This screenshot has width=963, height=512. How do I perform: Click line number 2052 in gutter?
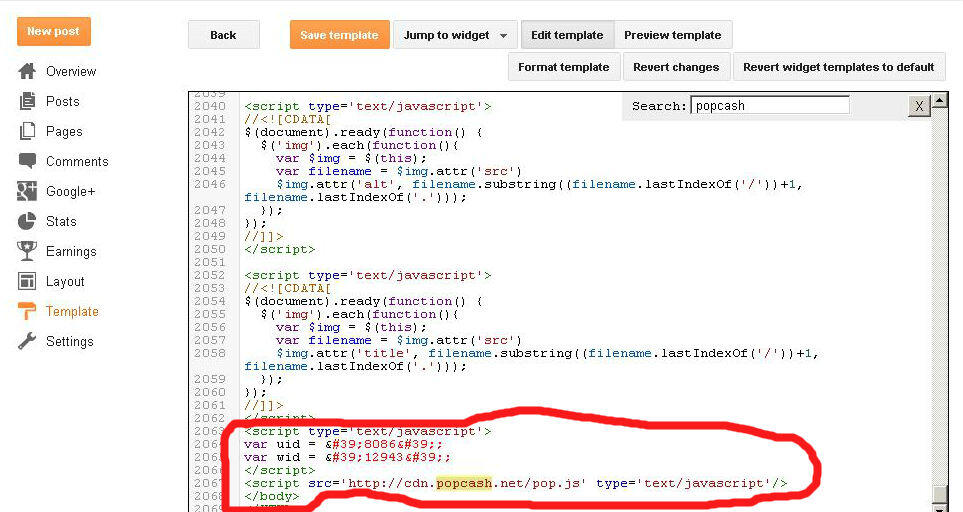click(209, 275)
